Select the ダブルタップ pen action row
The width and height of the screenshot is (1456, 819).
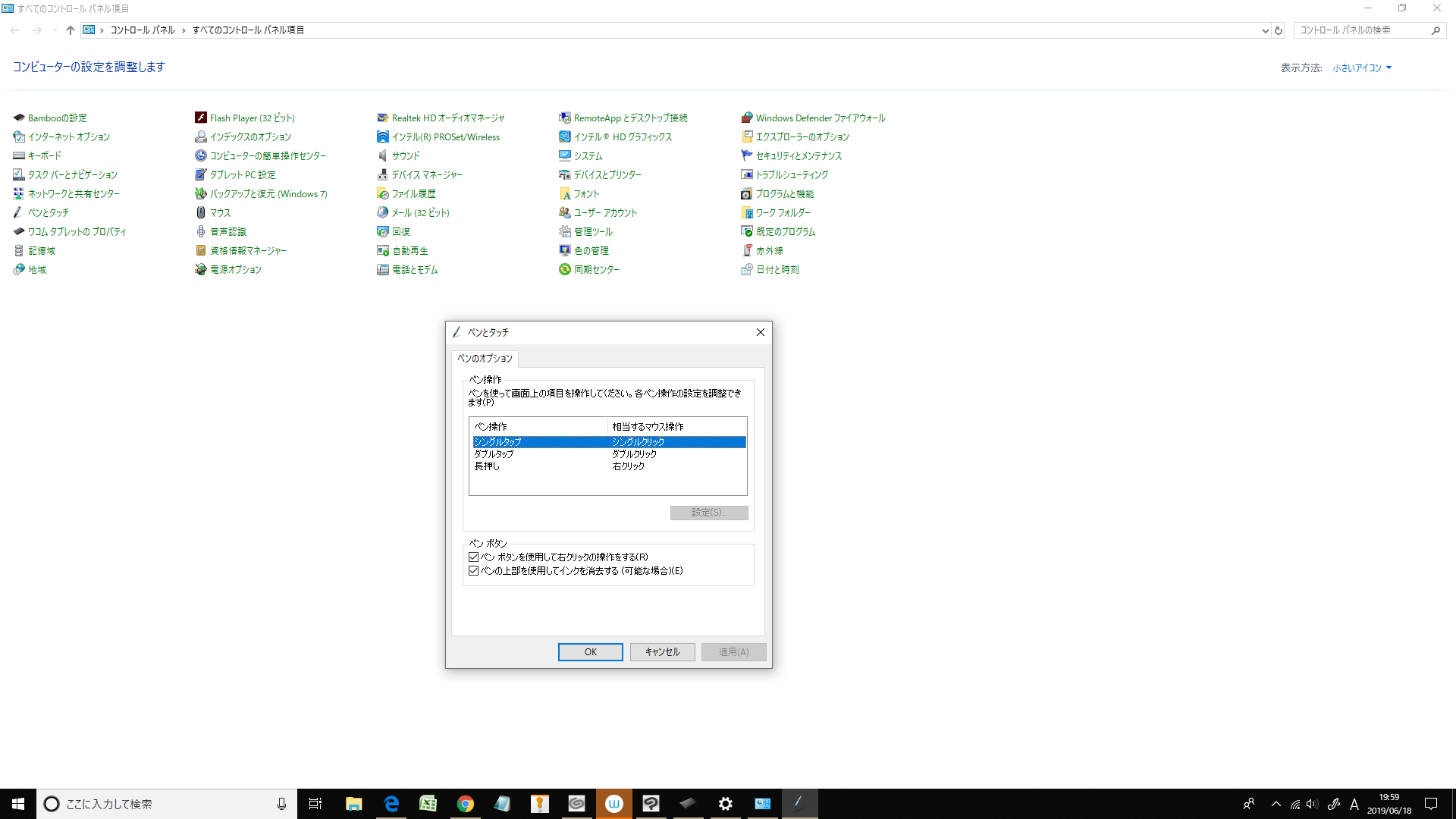[494, 454]
